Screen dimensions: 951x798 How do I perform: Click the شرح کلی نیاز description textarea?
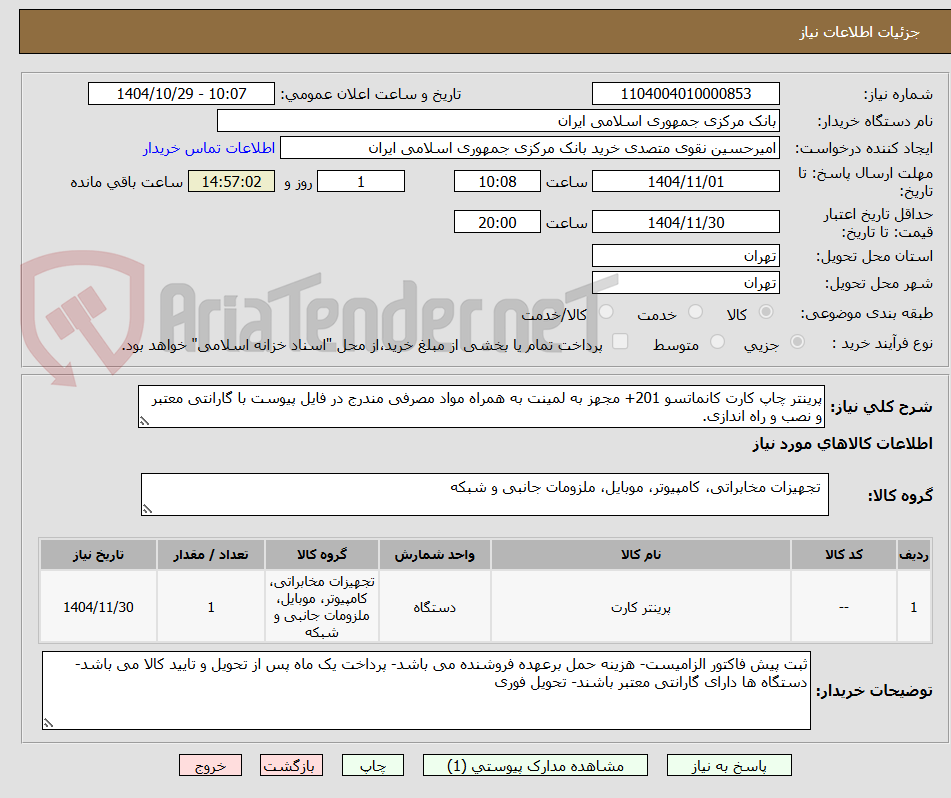click(x=481, y=407)
